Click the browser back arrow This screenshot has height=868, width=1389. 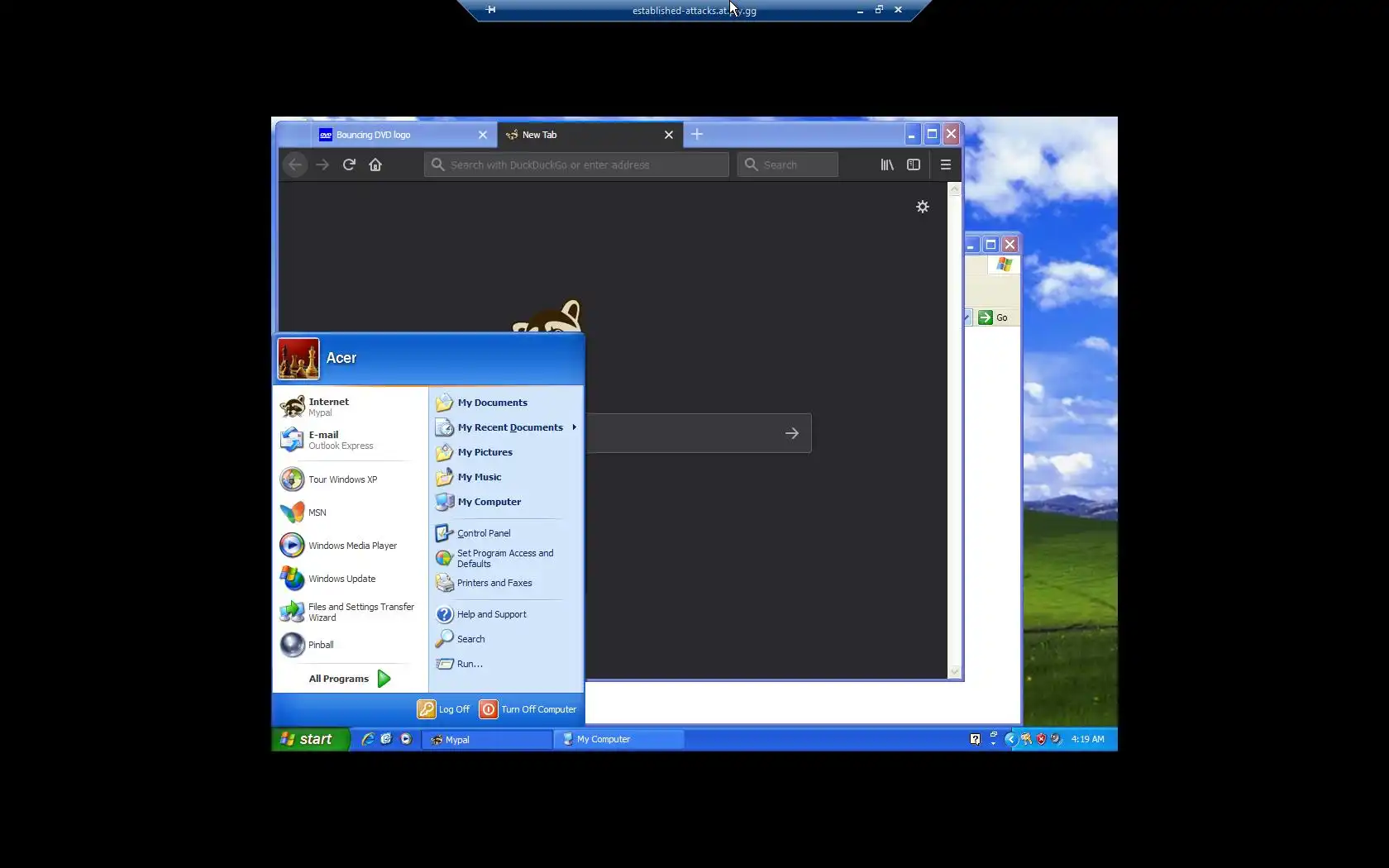tap(295, 165)
